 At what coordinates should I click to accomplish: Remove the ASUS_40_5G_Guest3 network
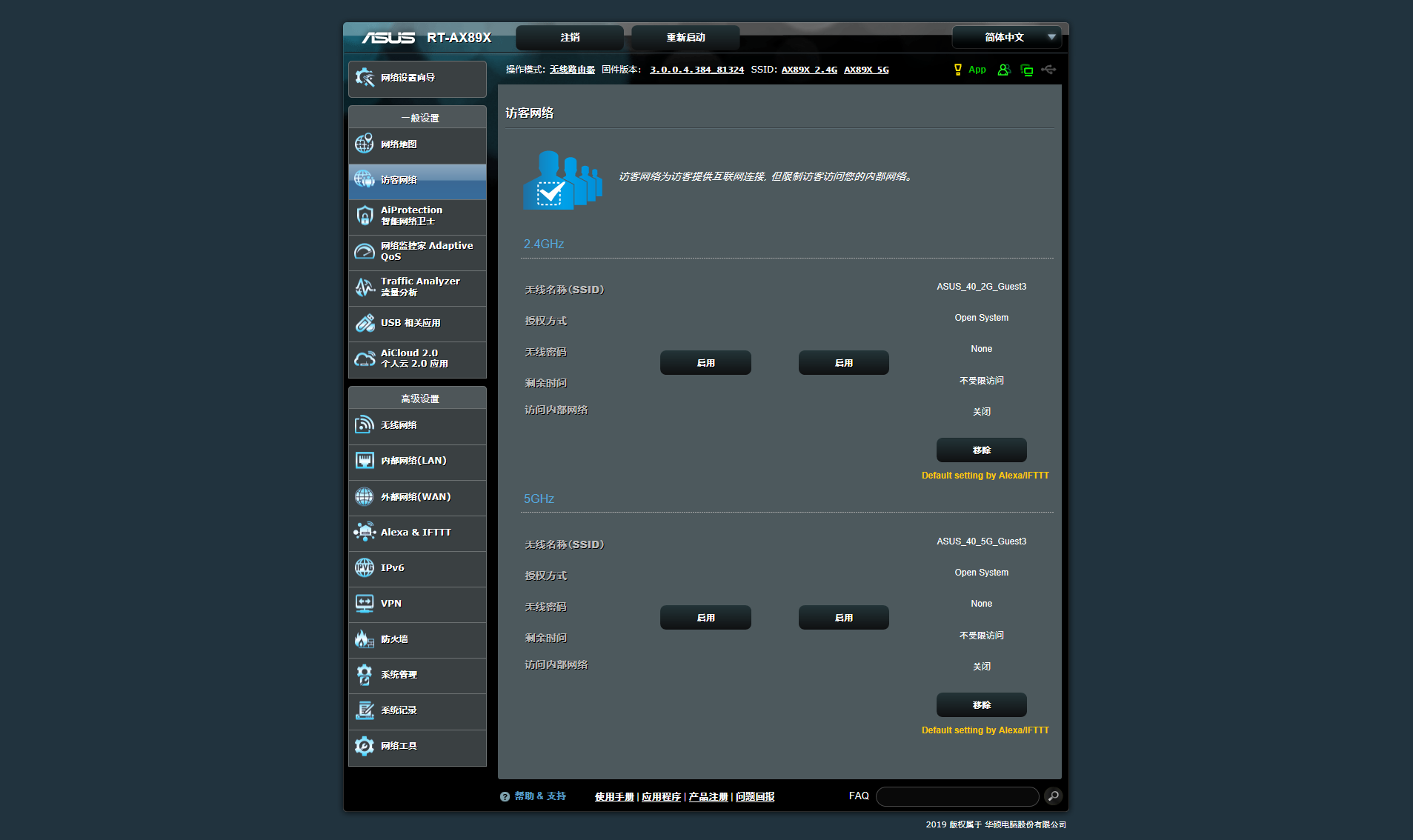click(x=982, y=705)
